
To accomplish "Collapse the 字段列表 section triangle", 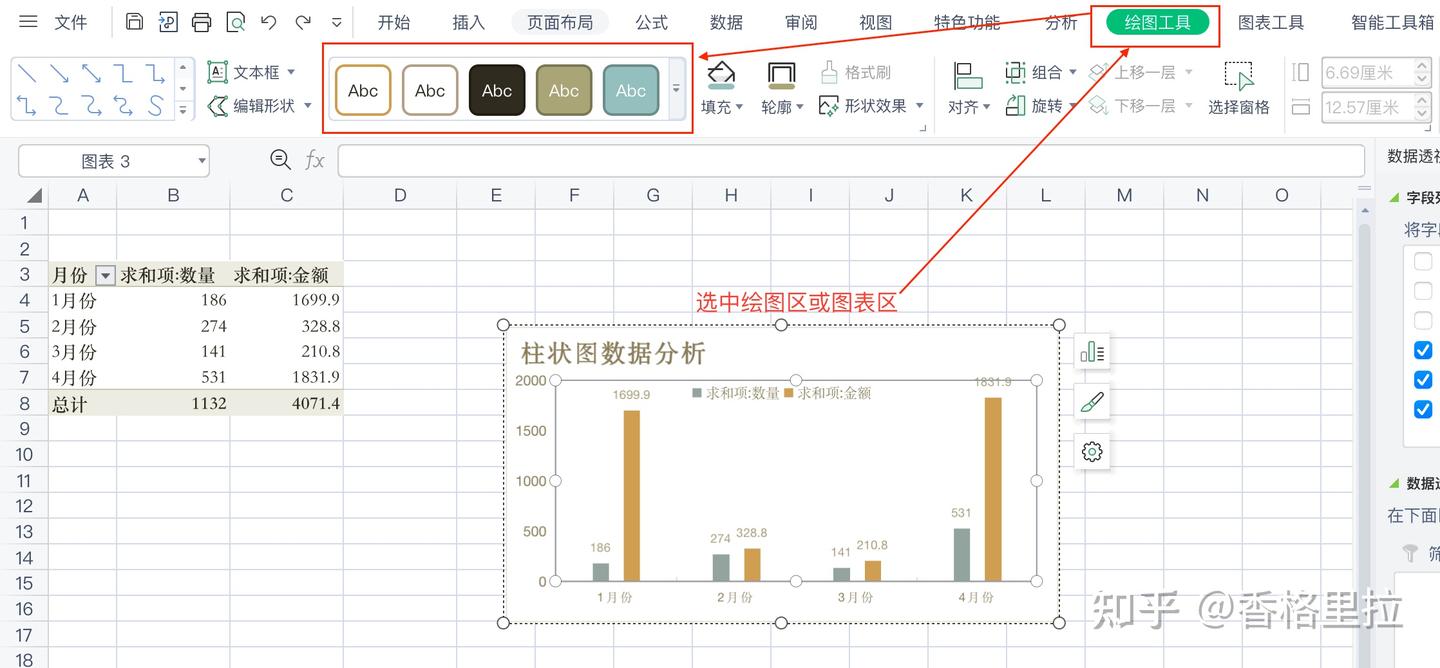I will click(1396, 198).
